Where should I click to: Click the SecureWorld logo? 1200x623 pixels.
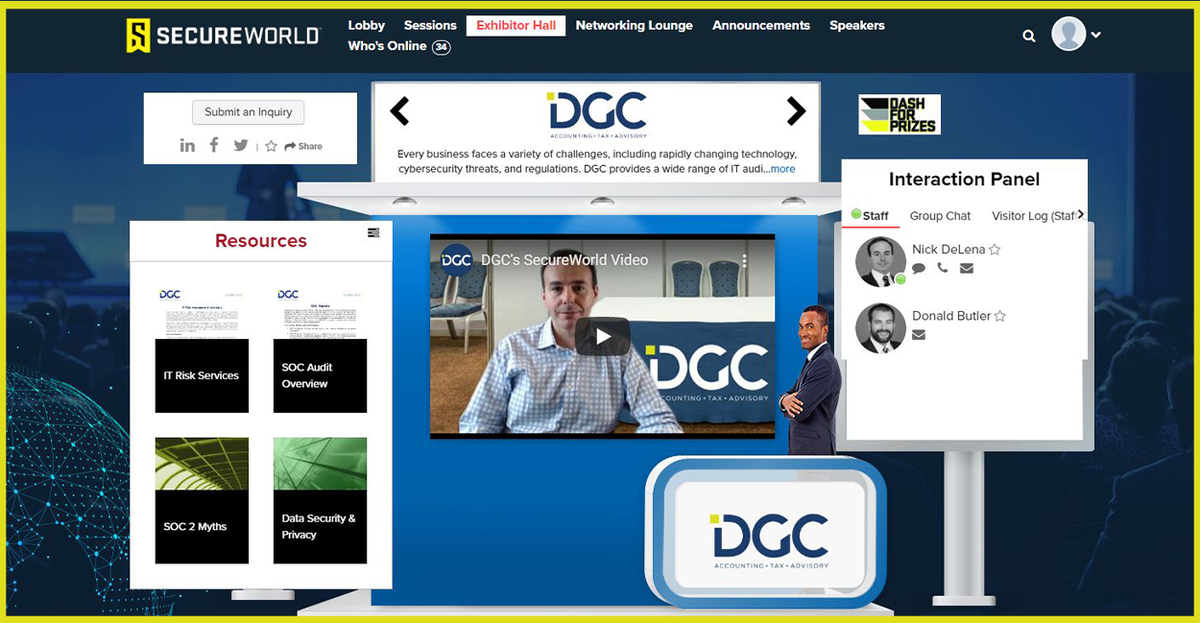pos(222,35)
